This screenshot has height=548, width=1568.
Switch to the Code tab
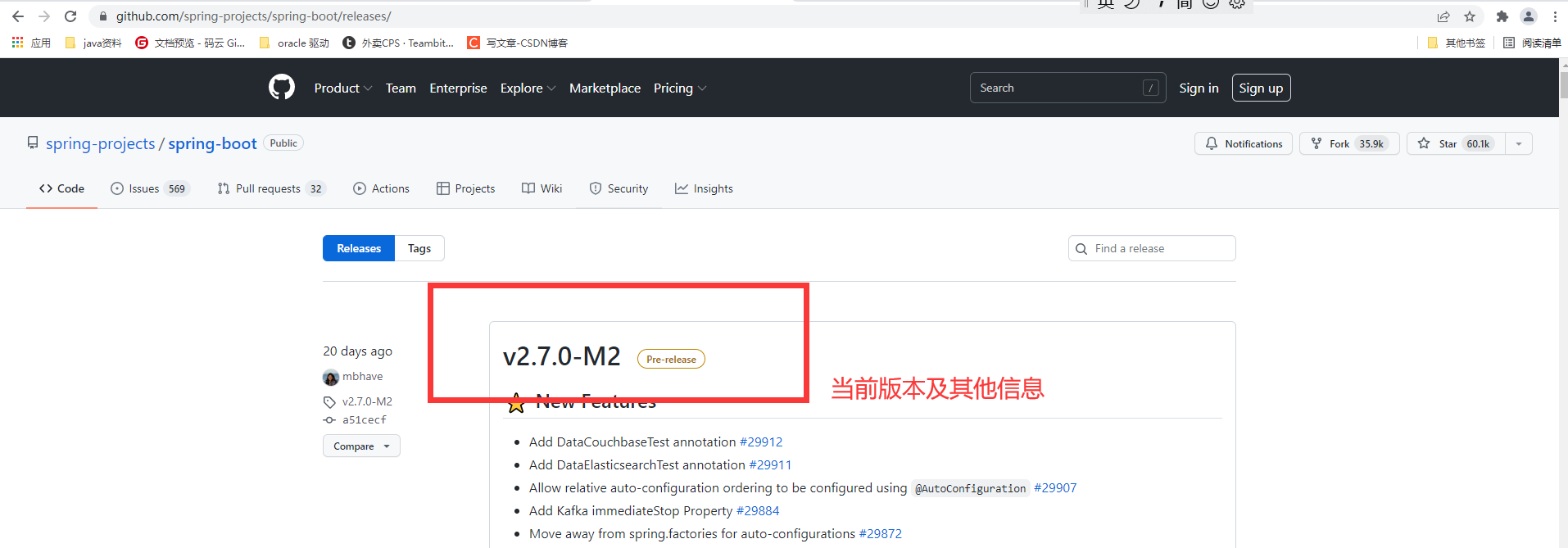point(61,188)
